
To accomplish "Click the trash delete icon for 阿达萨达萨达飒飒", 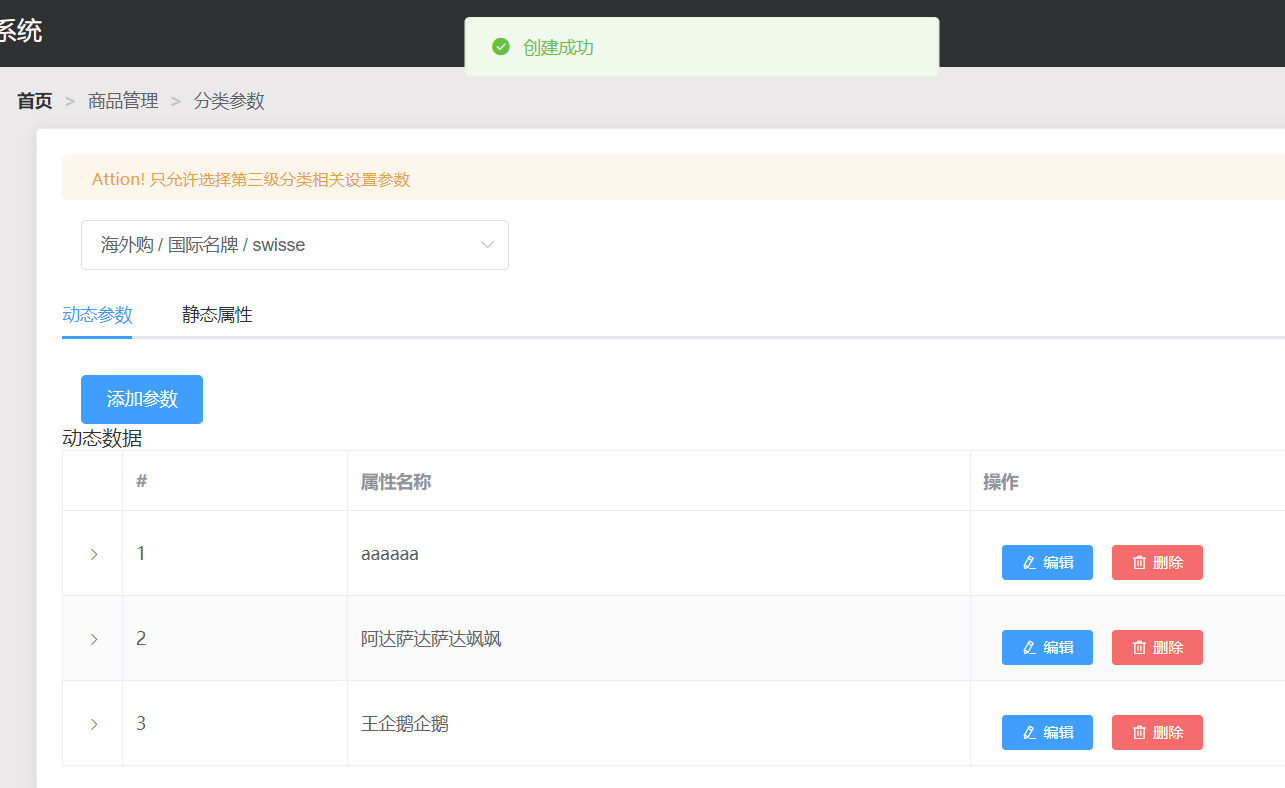I will (1138, 647).
